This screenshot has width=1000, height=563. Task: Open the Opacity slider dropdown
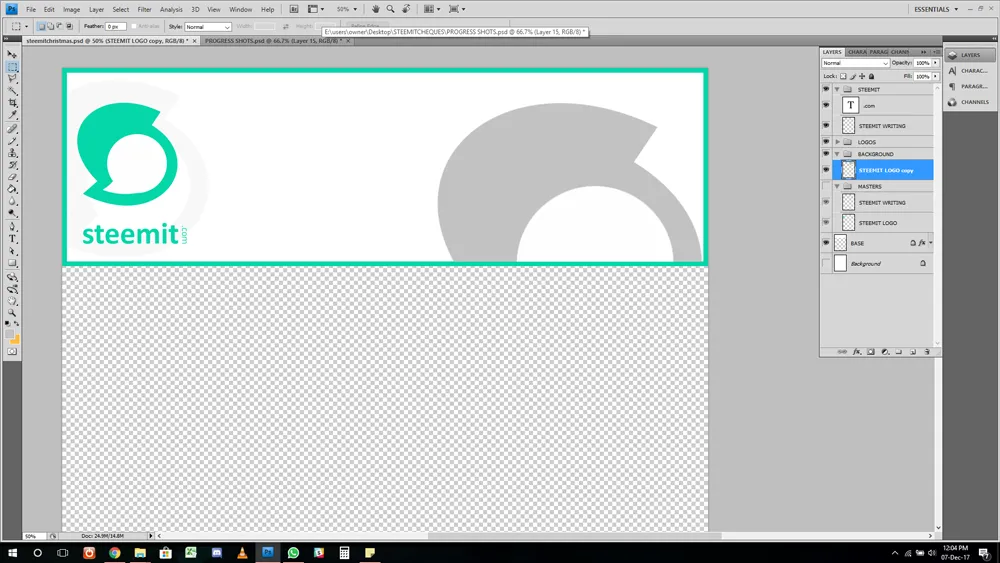[x=936, y=63]
